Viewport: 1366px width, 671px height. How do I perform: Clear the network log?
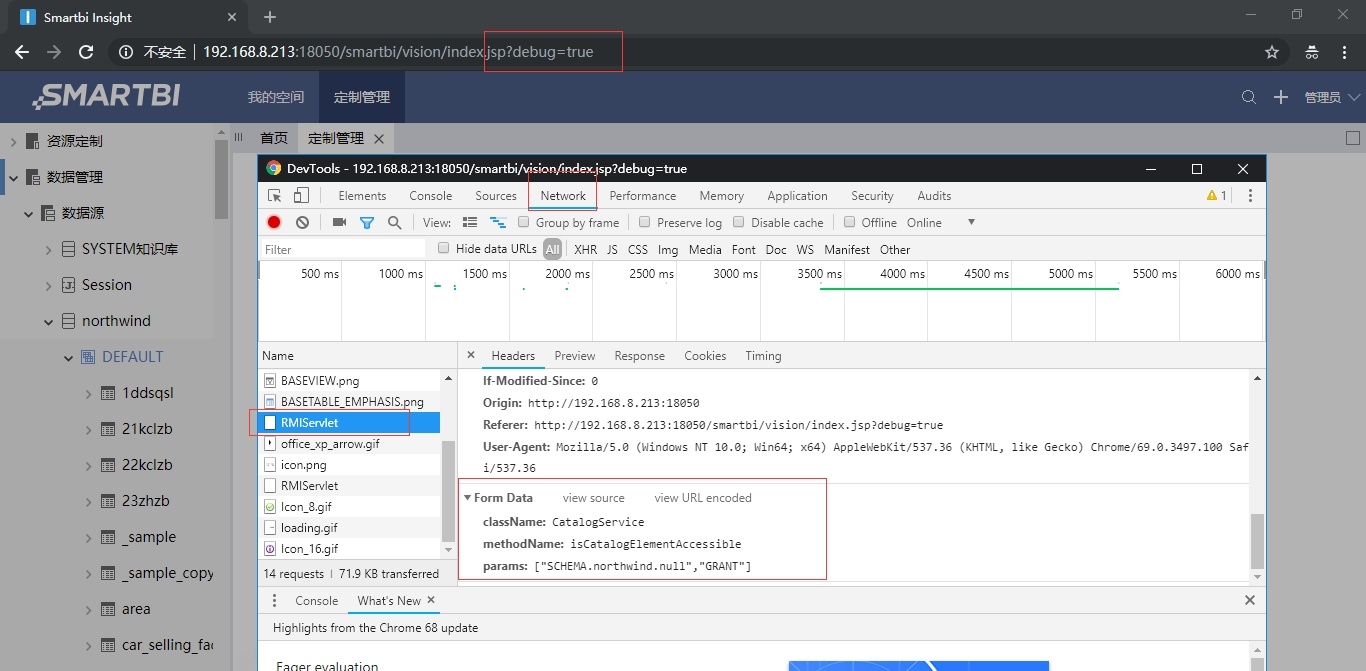[x=302, y=222]
